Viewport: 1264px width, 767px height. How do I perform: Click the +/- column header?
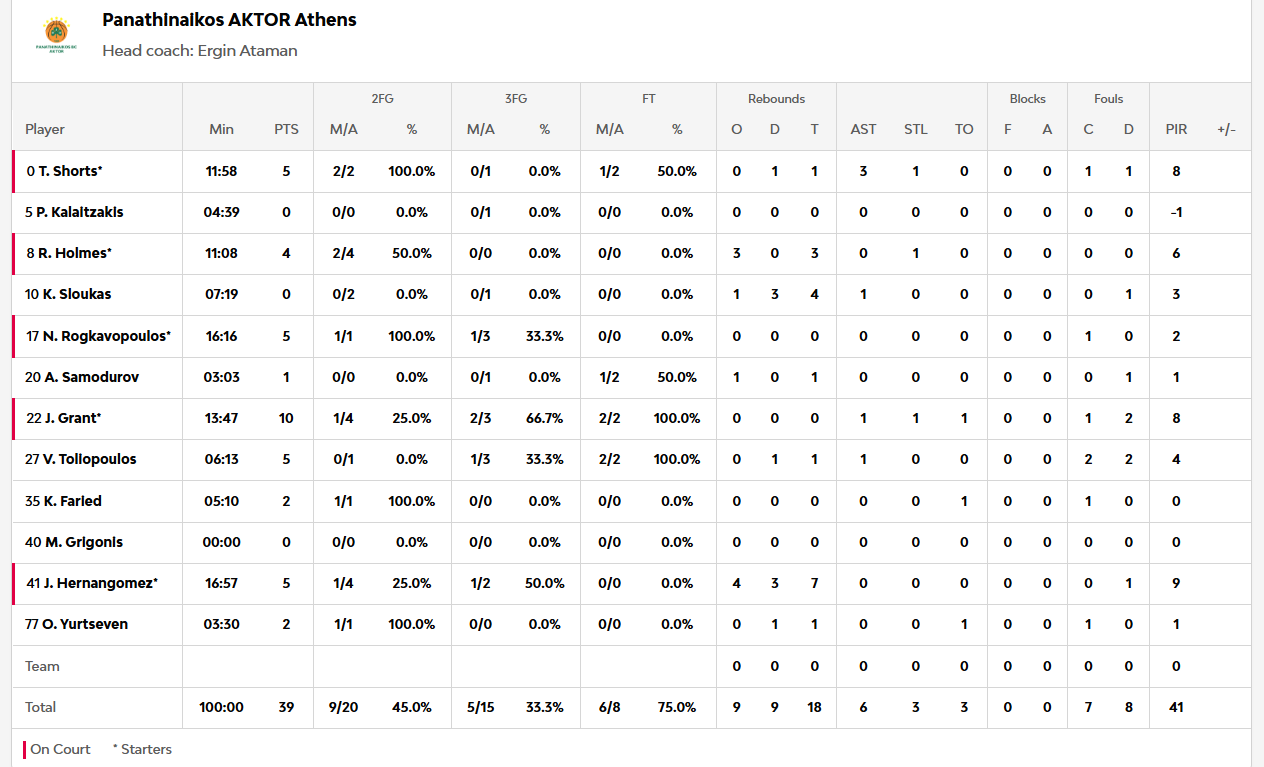pyautogui.click(x=1226, y=129)
